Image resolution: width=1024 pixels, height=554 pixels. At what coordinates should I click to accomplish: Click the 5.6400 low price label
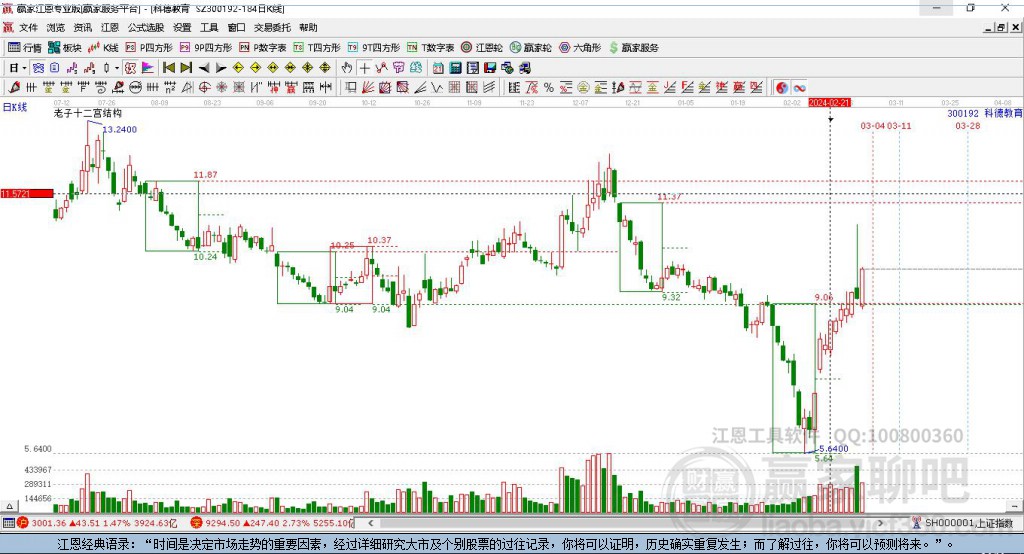[834, 448]
